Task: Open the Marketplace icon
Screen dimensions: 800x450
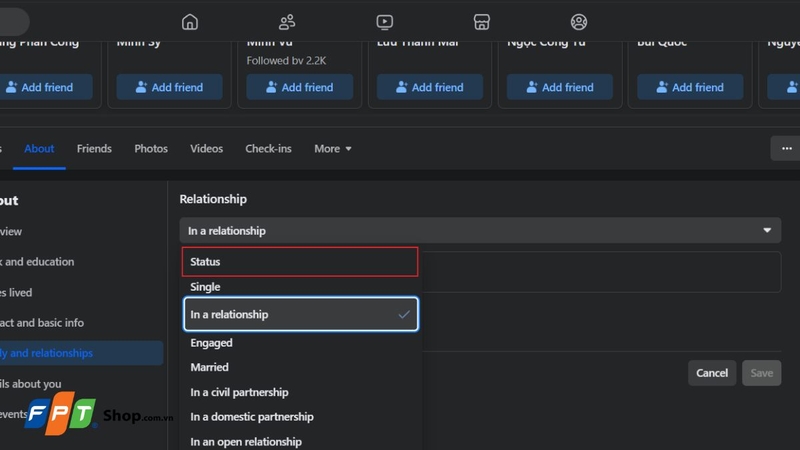Action: pos(482,22)
